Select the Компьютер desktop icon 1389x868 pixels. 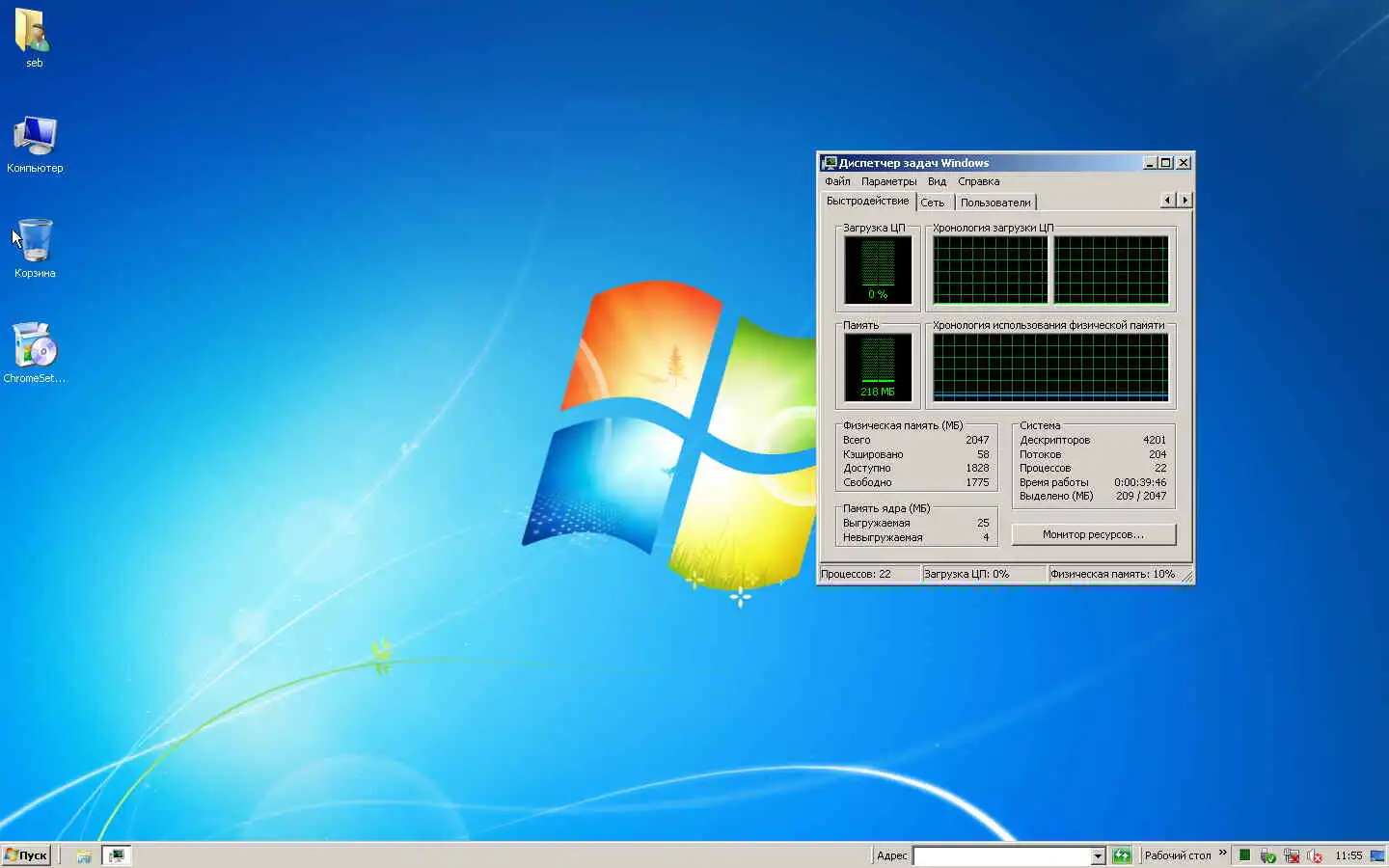pos(35,136)
